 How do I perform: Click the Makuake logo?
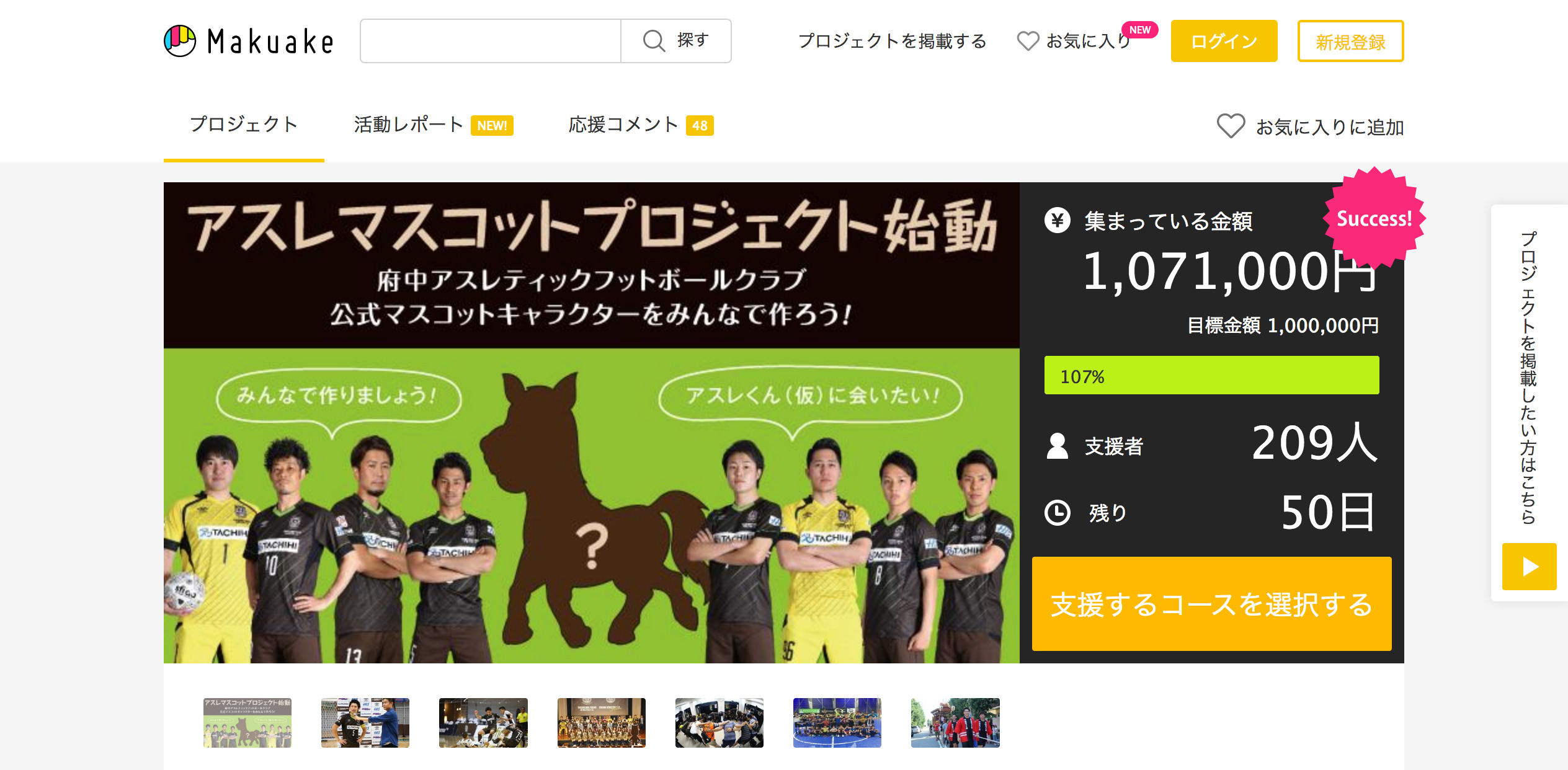point(249,41)
